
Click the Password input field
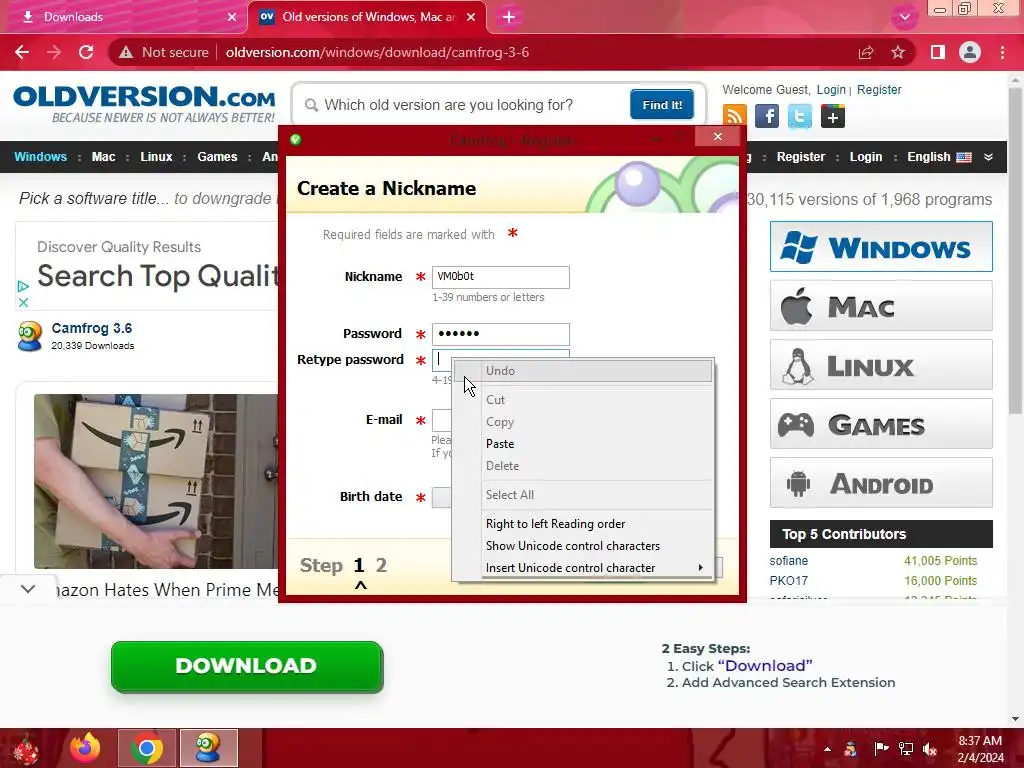coord(500,334)
